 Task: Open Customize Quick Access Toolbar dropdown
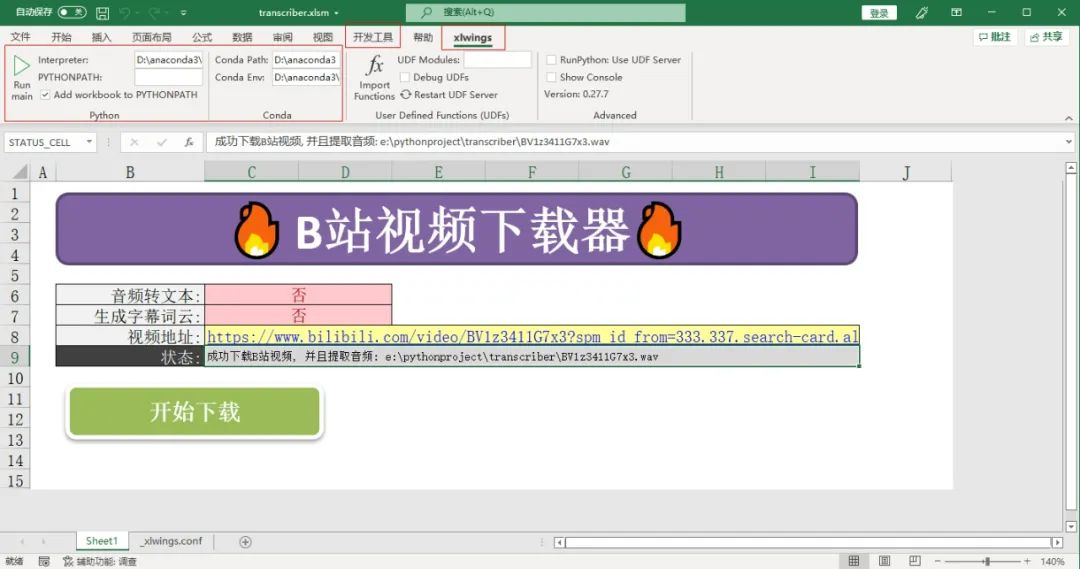tap(183, 13)
